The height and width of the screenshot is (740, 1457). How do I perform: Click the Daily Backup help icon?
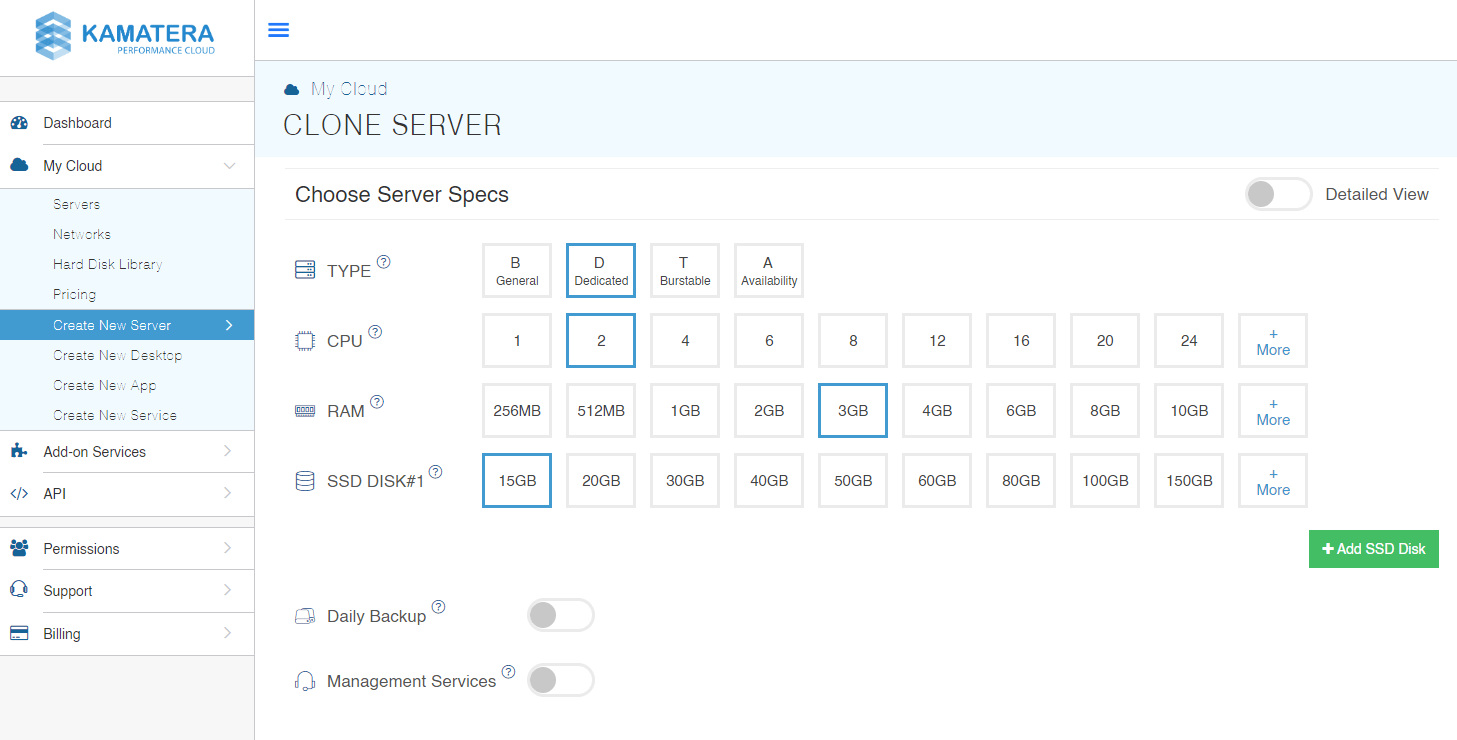(x=438, y=607)
